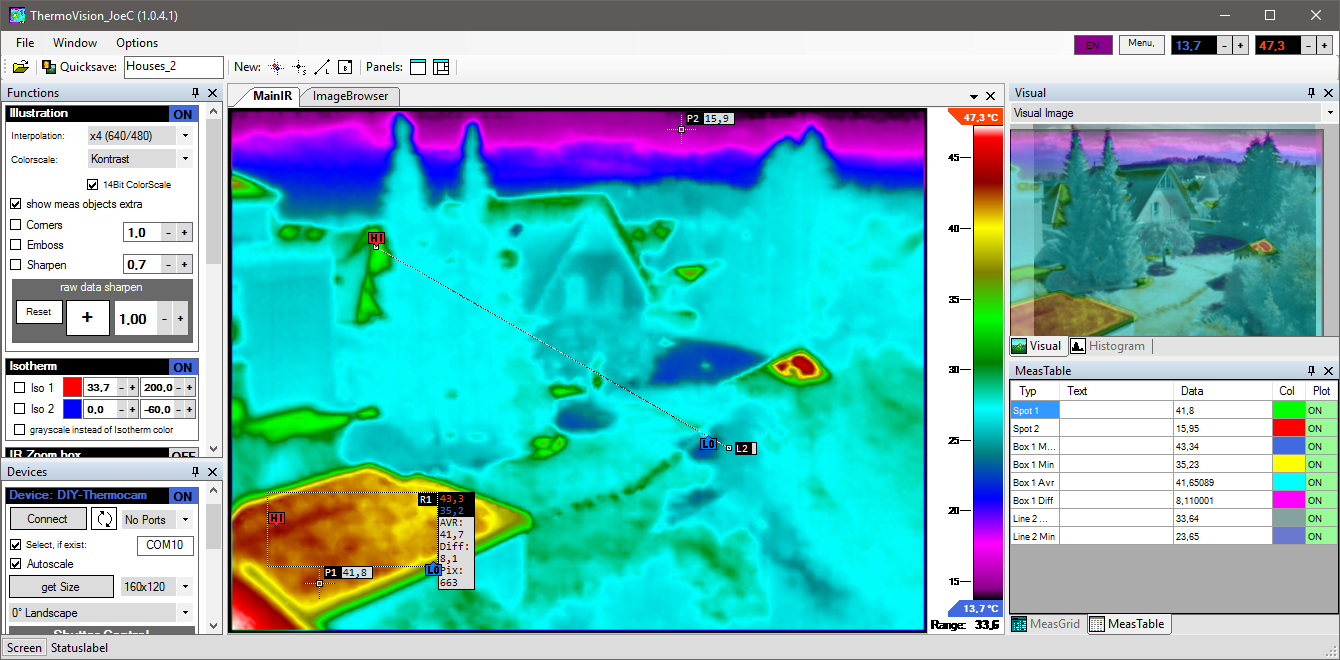
Task: Click the Quicksave filename field Houses_2
Action: (173, 67)
